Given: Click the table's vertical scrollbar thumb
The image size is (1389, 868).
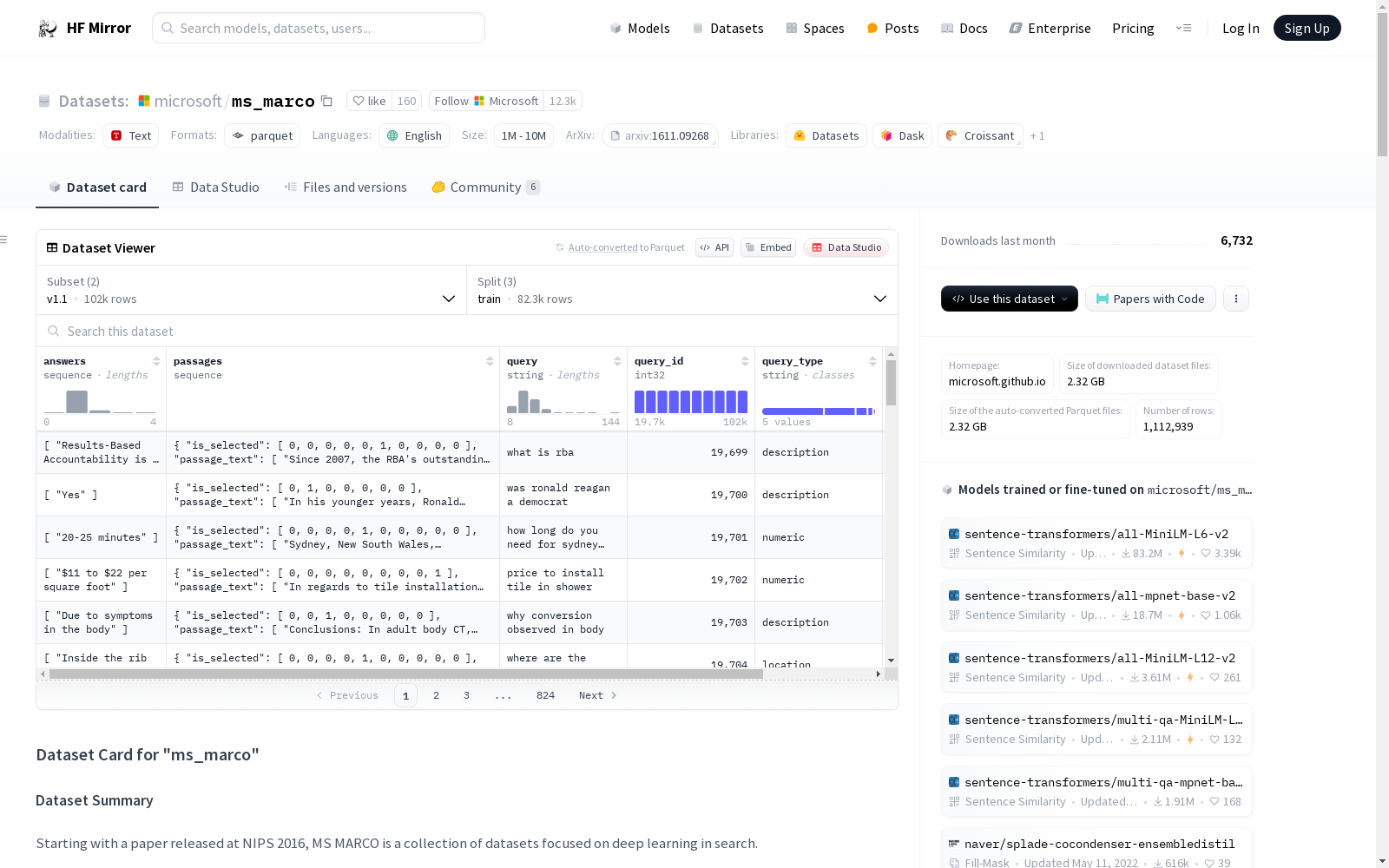Looking at the screenshot, I should click(x=891, y=383).
